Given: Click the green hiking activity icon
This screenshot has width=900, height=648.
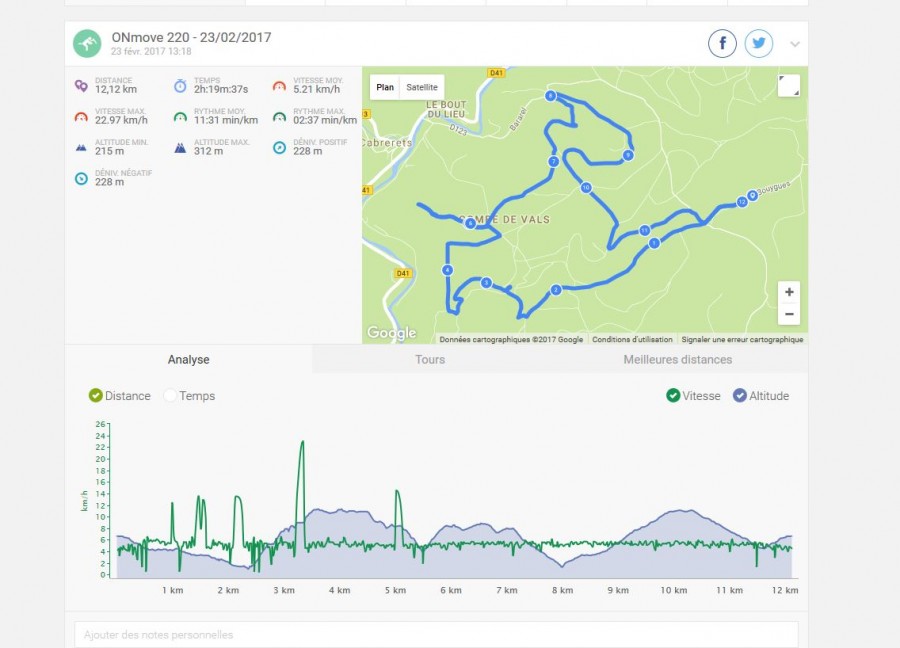Looking at the screenshot, I should (x=87, y=43).
